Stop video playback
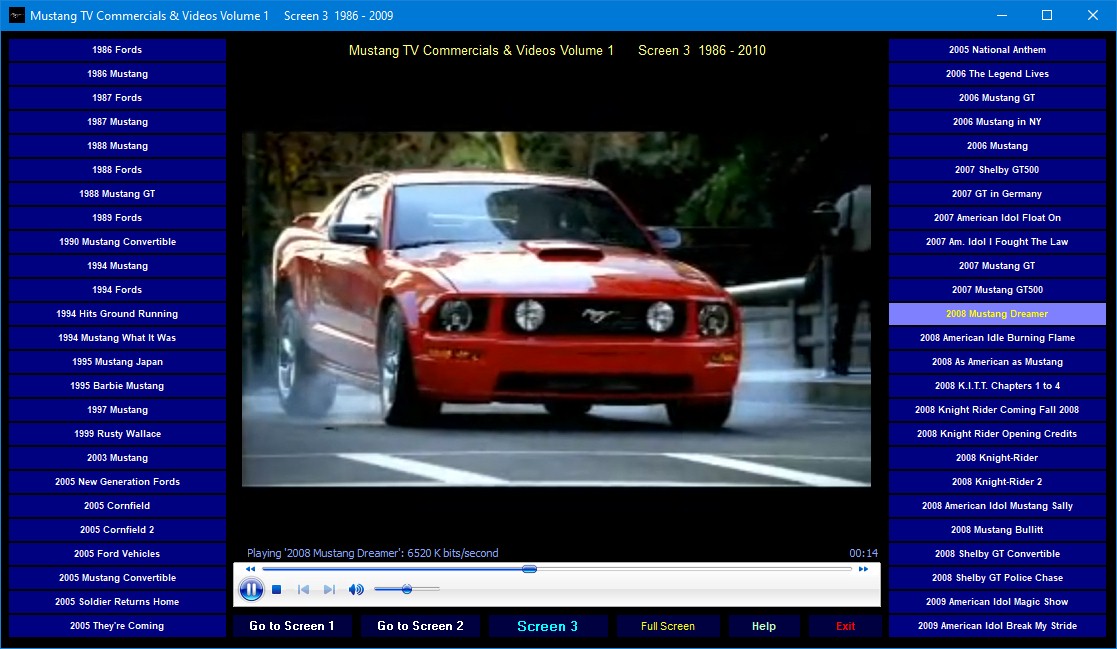This screenshot has width=1117, height=649. coord(277,589)
